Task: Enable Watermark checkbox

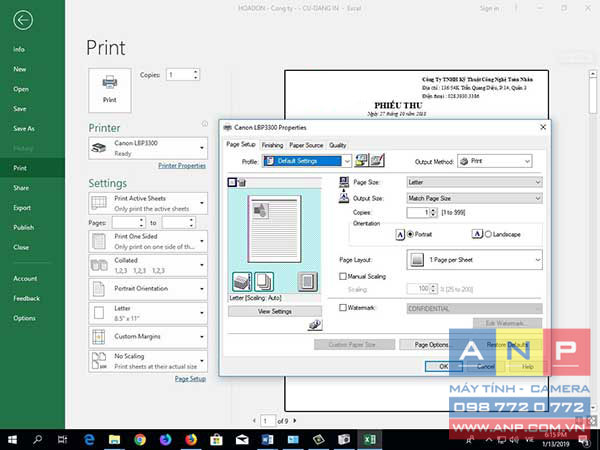Action: pyautogui.click(x=343, y=307)
